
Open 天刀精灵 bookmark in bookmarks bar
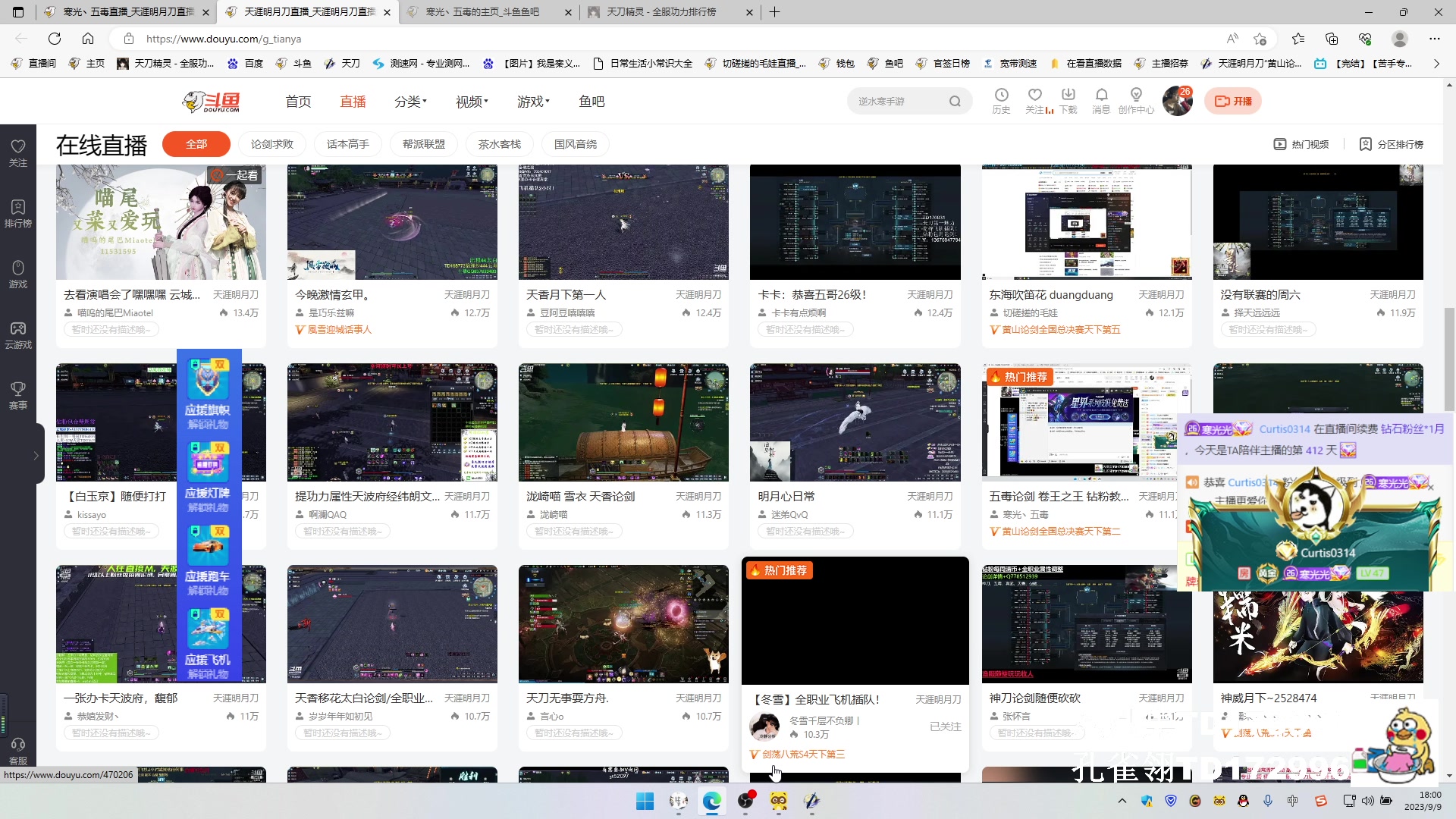(165, 64)
